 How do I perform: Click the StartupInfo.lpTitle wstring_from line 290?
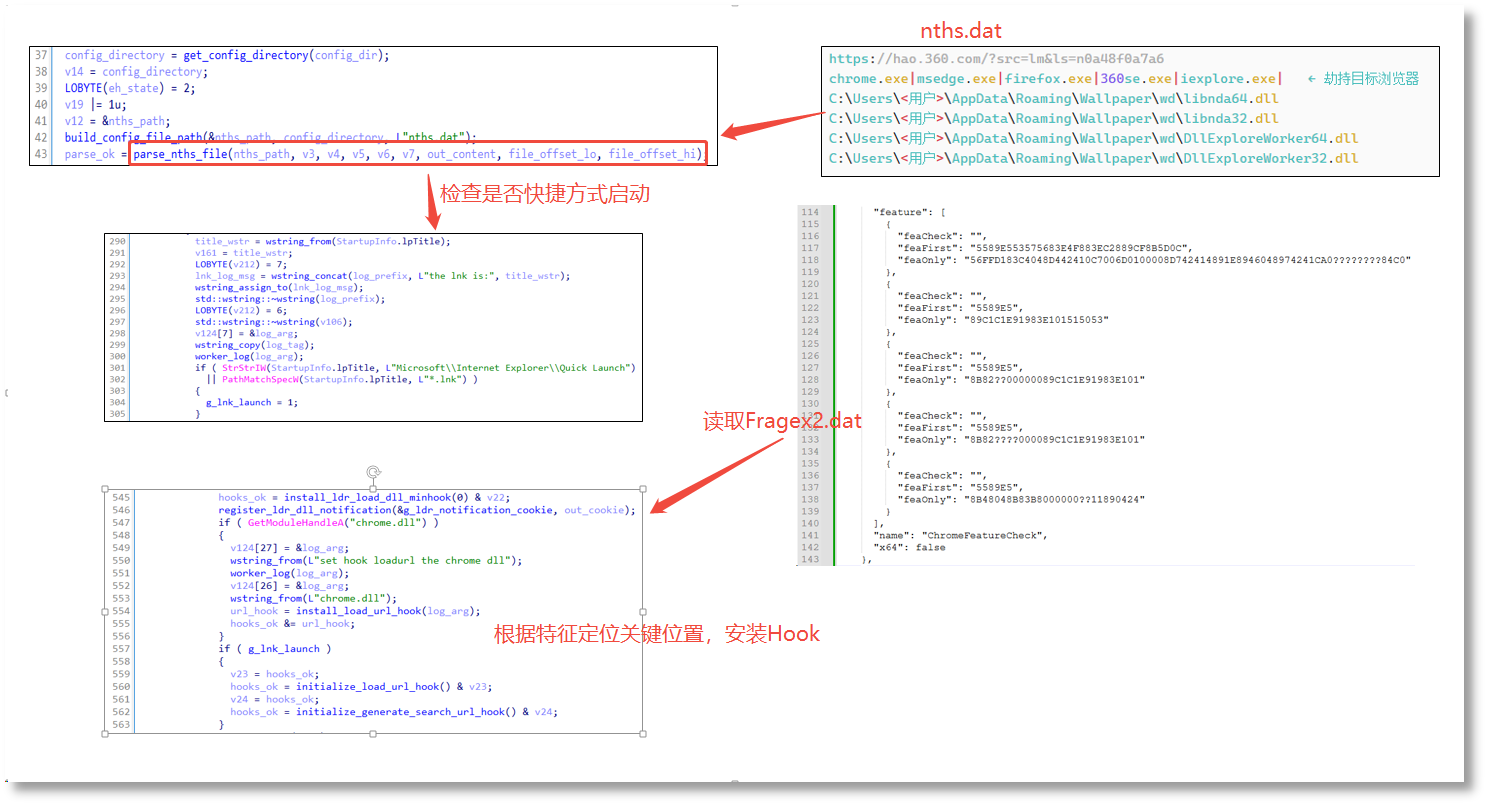click(322, 241)
